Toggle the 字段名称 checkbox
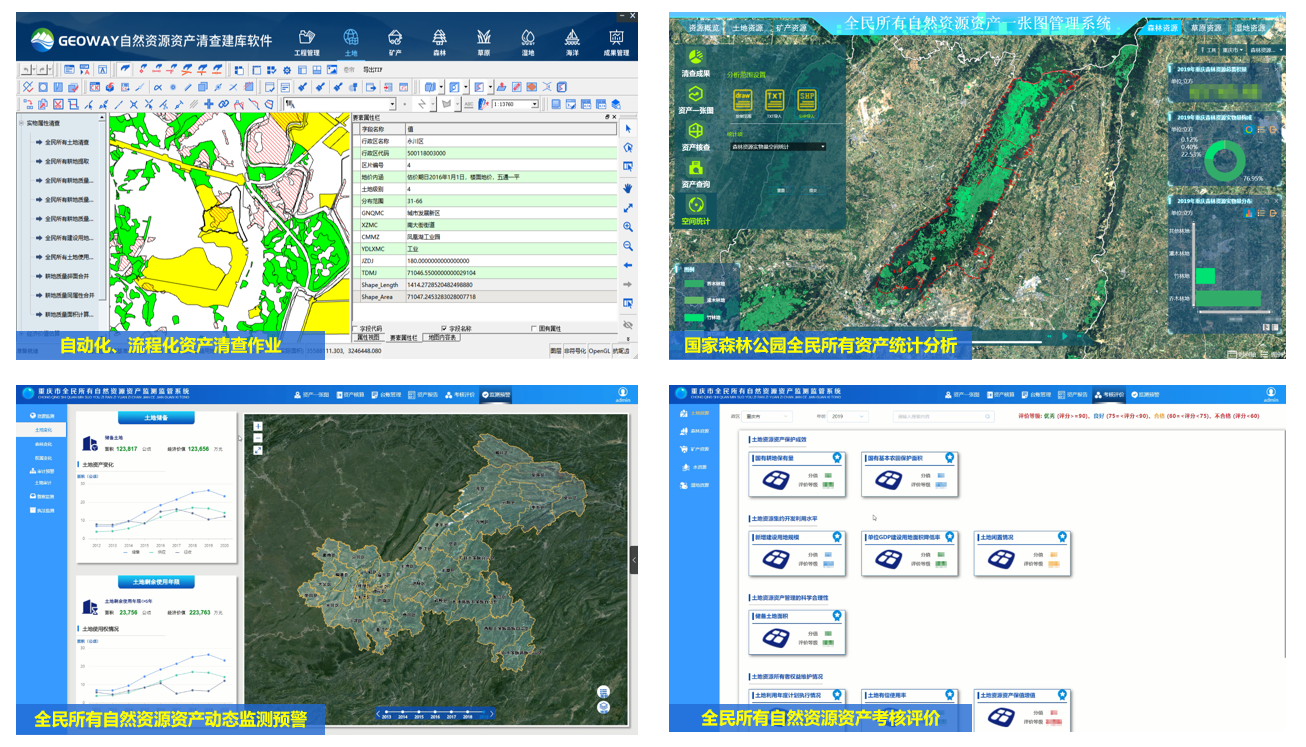 444,327
